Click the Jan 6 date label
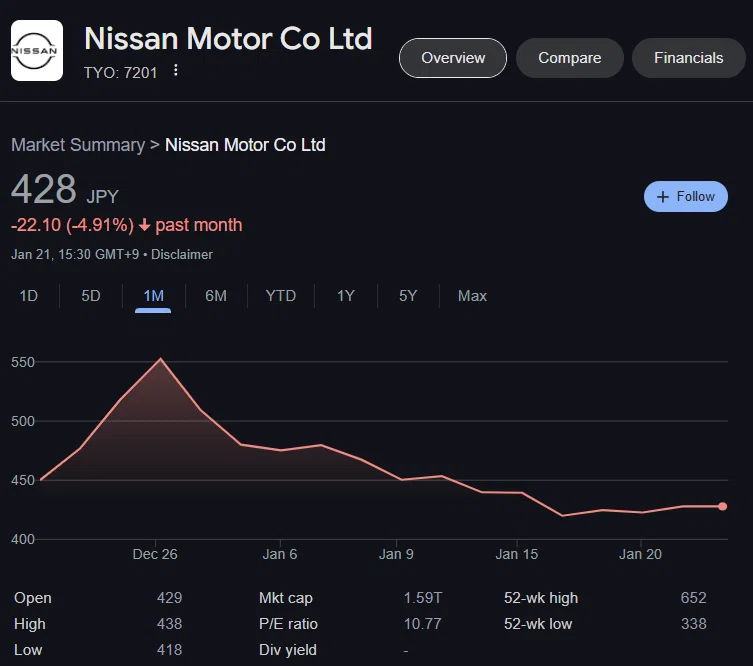This screenshot has height=666, width=753. (279, 554)
